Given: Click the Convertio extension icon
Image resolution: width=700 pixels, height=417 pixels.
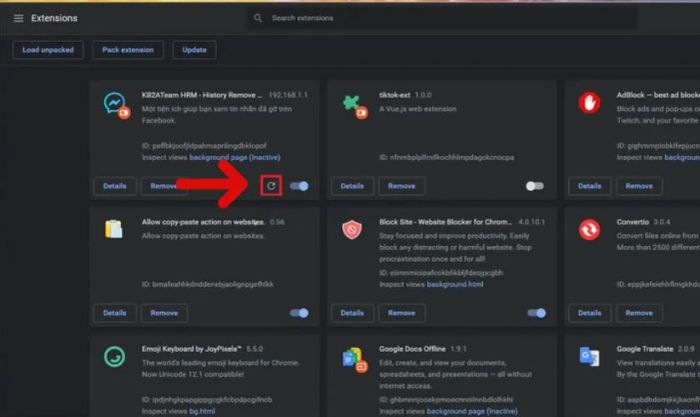Looking at the screenshot, I should click(589, 231).
